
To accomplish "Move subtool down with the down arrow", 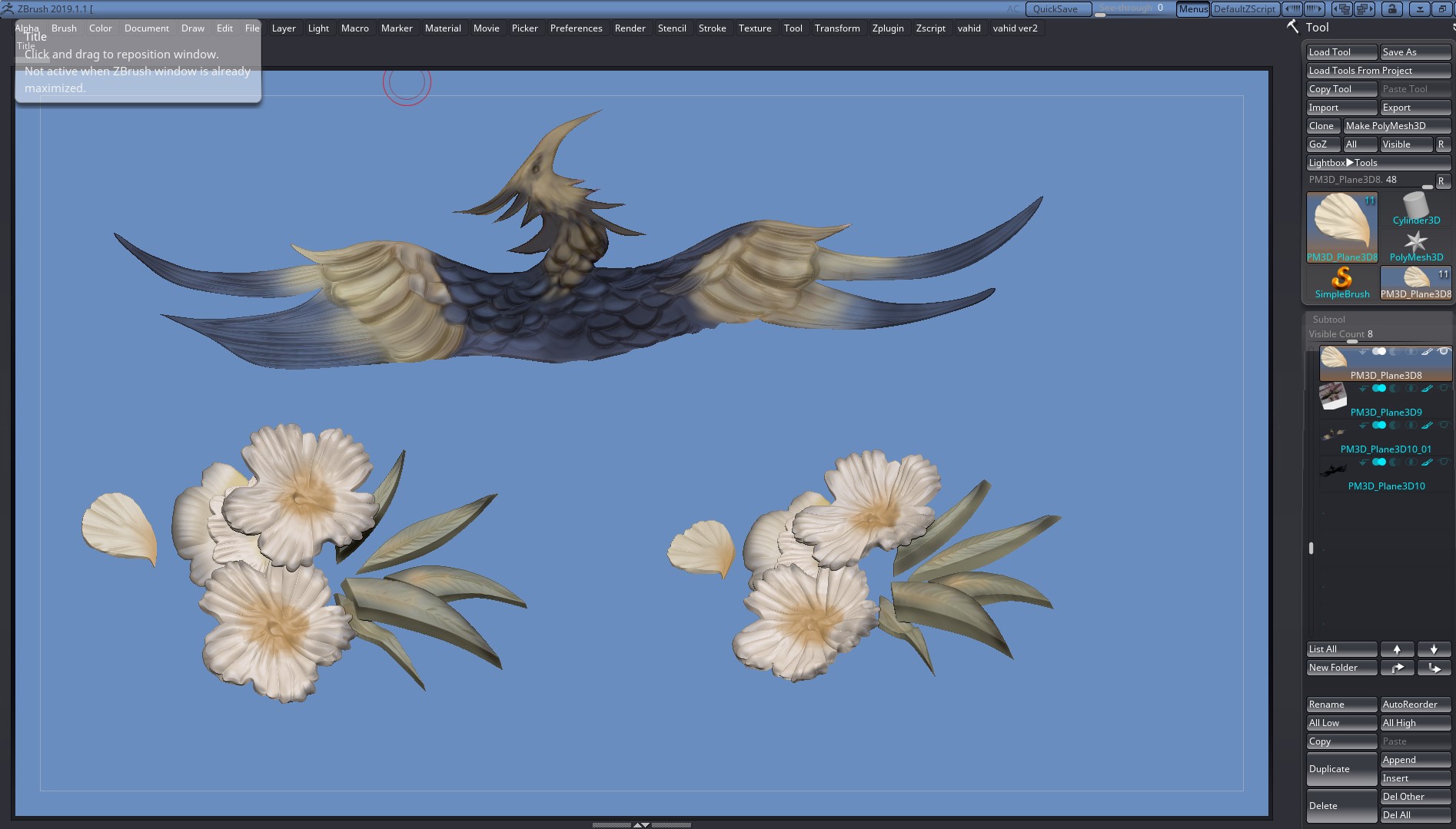I will click(1434, 649).
